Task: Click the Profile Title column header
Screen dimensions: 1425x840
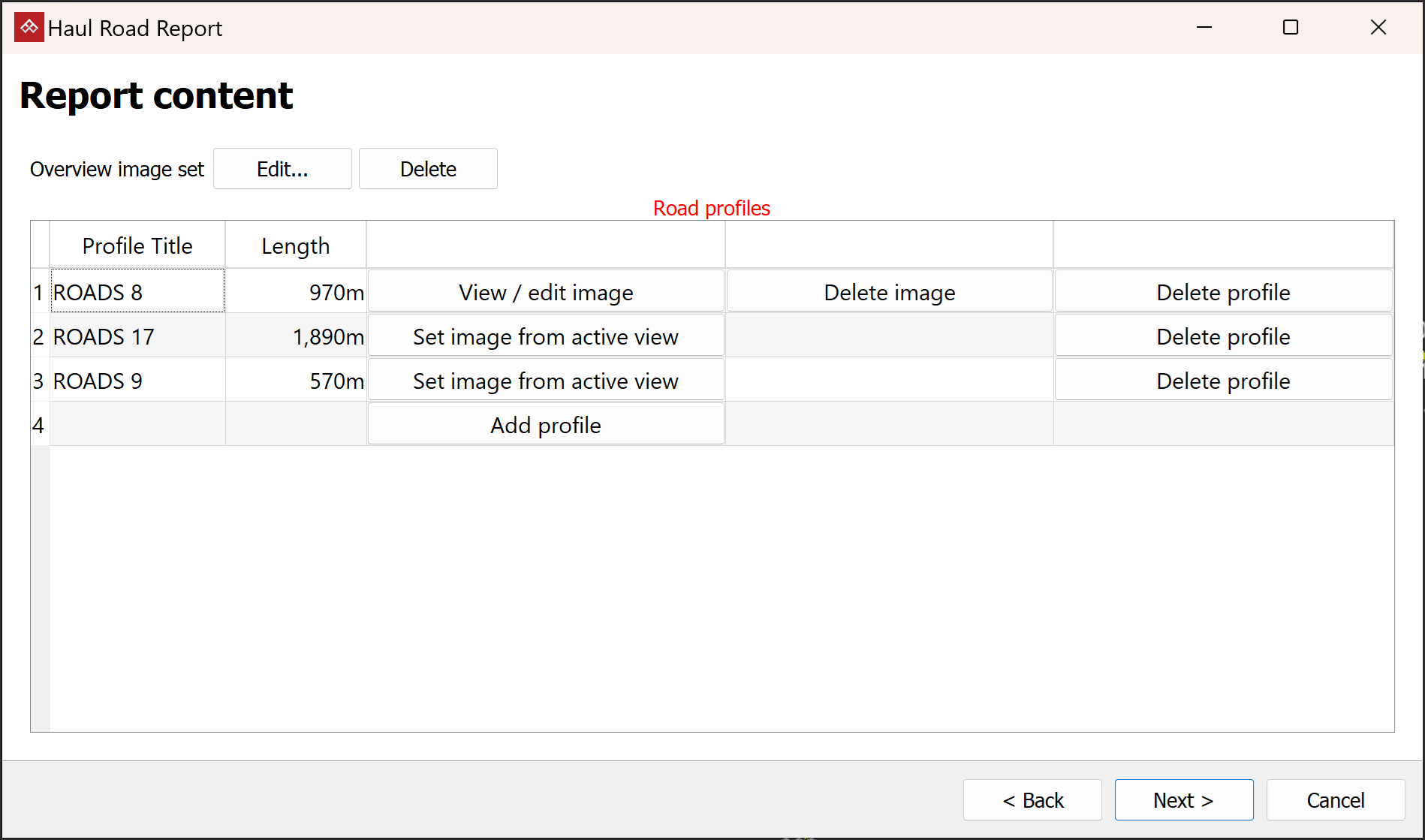Action: pos(137,245)
